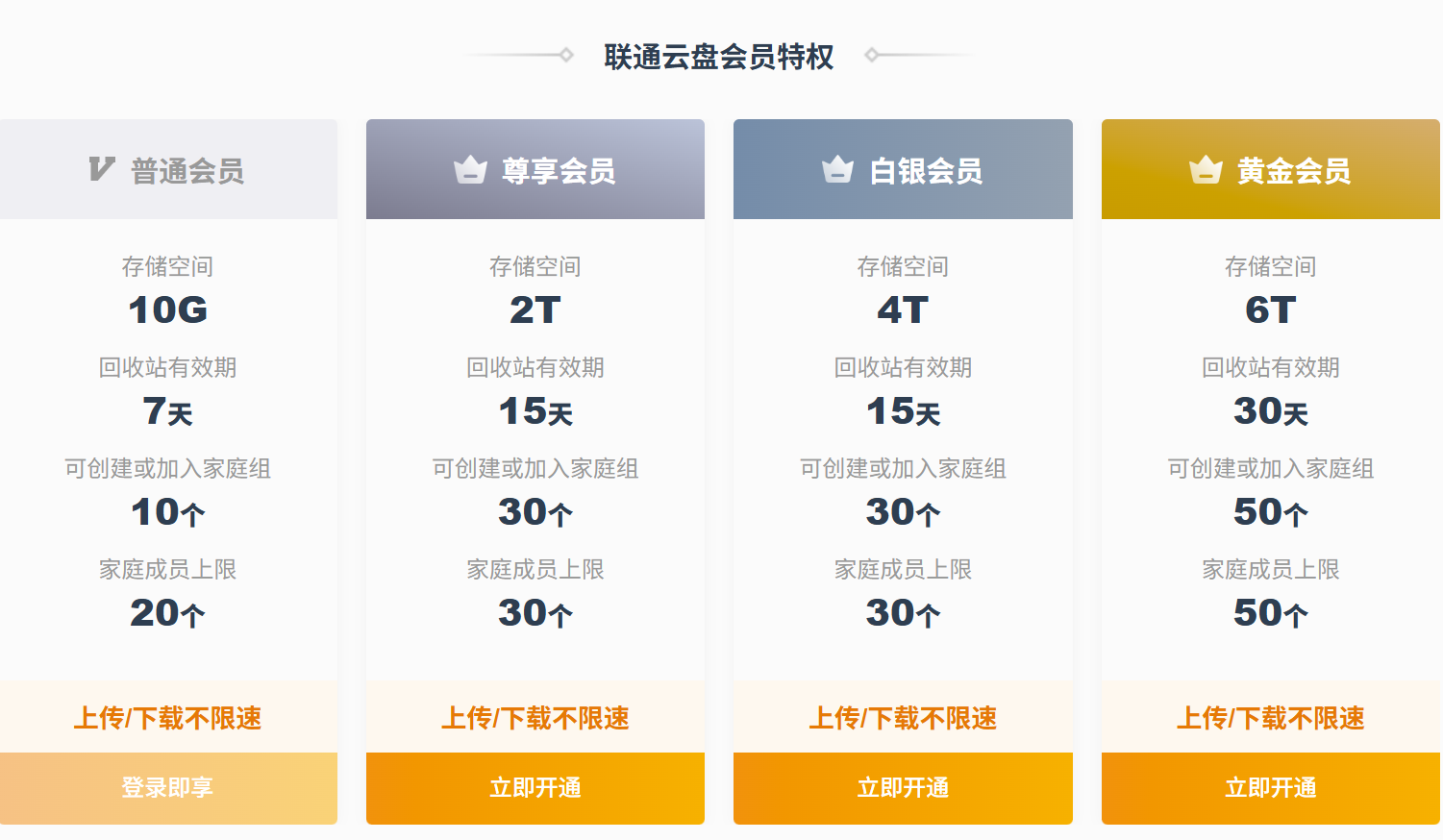Click 立即开通 under 黄金会员

1270,788
